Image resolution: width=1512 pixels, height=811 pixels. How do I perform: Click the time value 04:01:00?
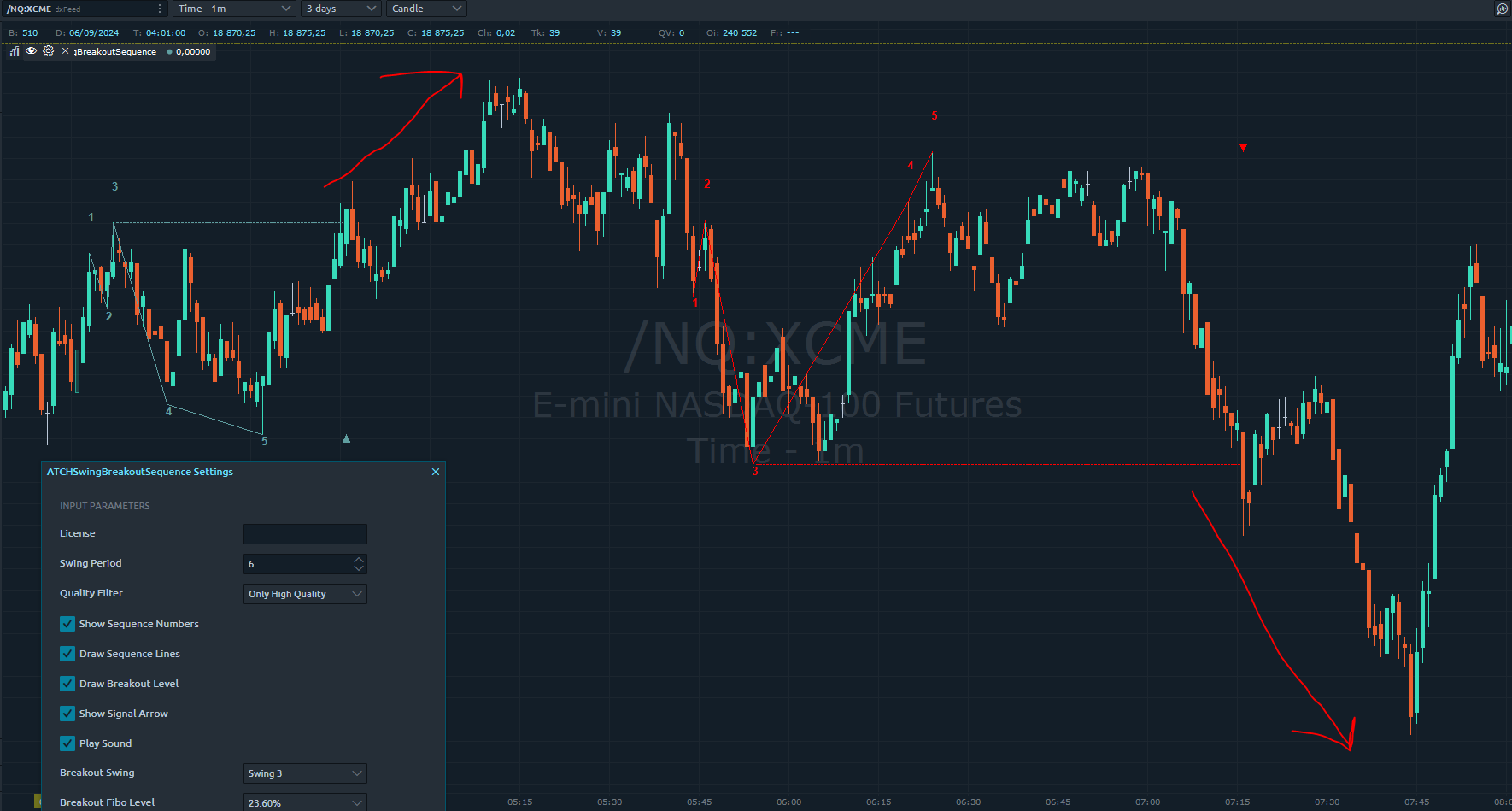(166, 33)
